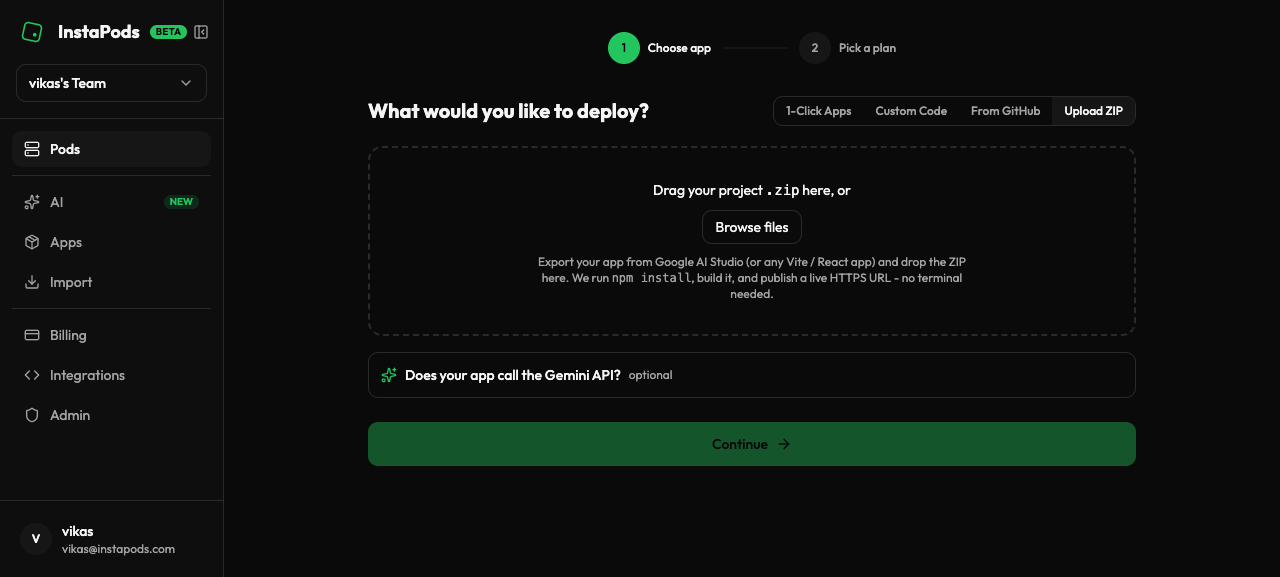Click the AI sparkle icon in sidebar
This screenshot has height=577, width=1280.
31,202
